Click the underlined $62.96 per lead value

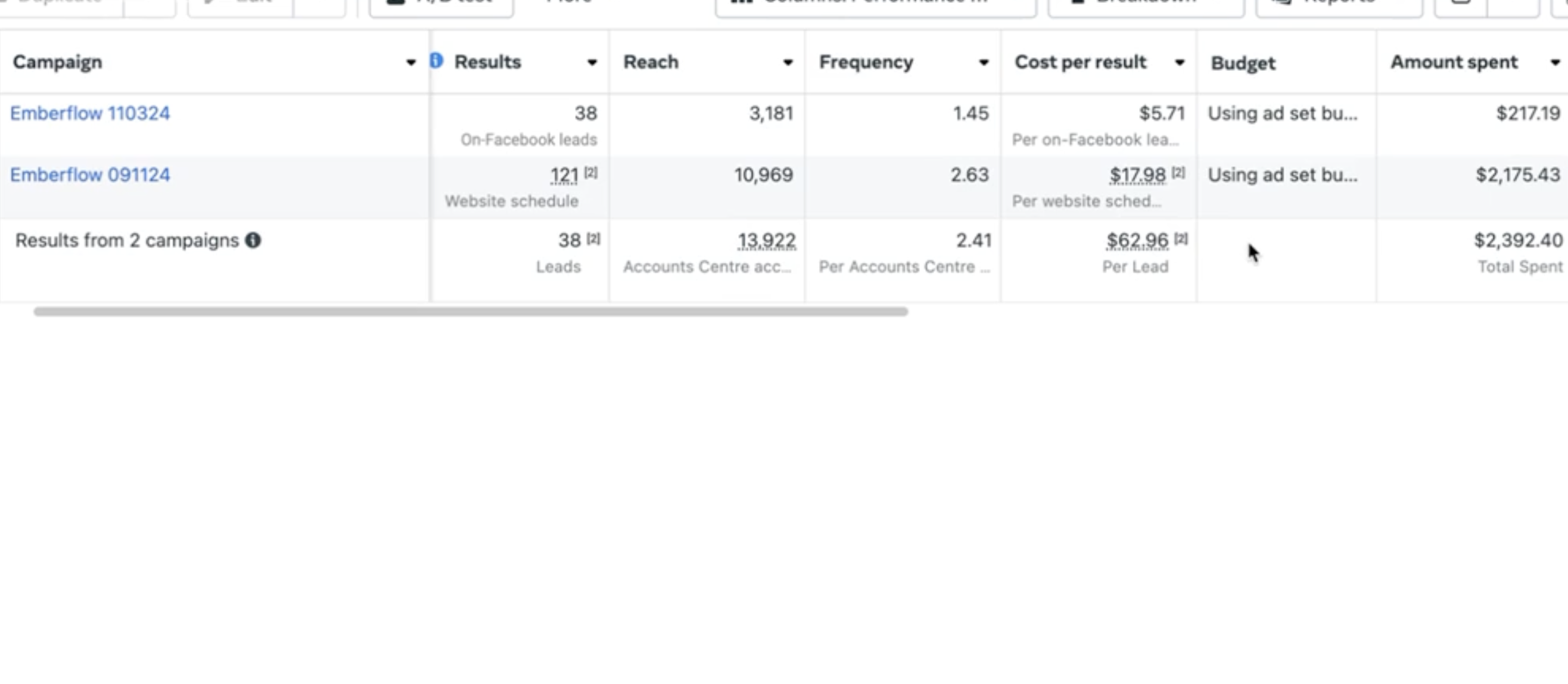click(x=1138, y=241)
